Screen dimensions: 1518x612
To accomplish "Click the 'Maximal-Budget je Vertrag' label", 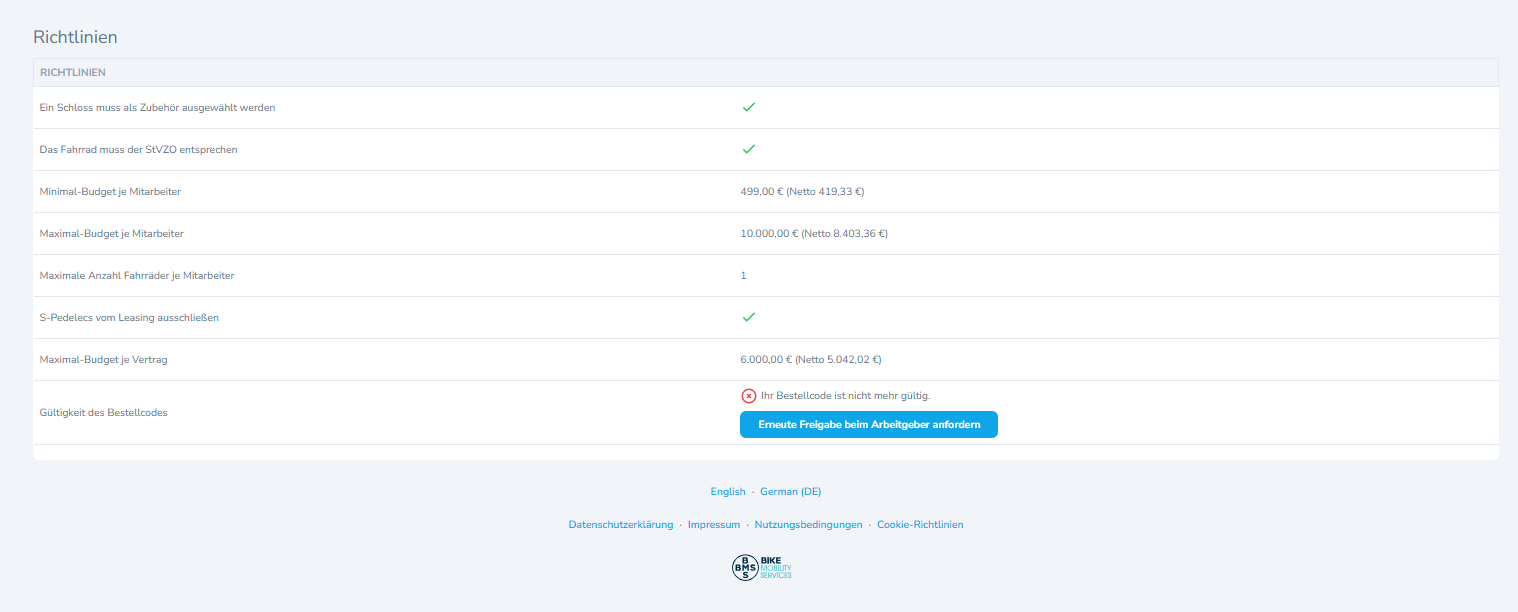I will click(103, 359).
